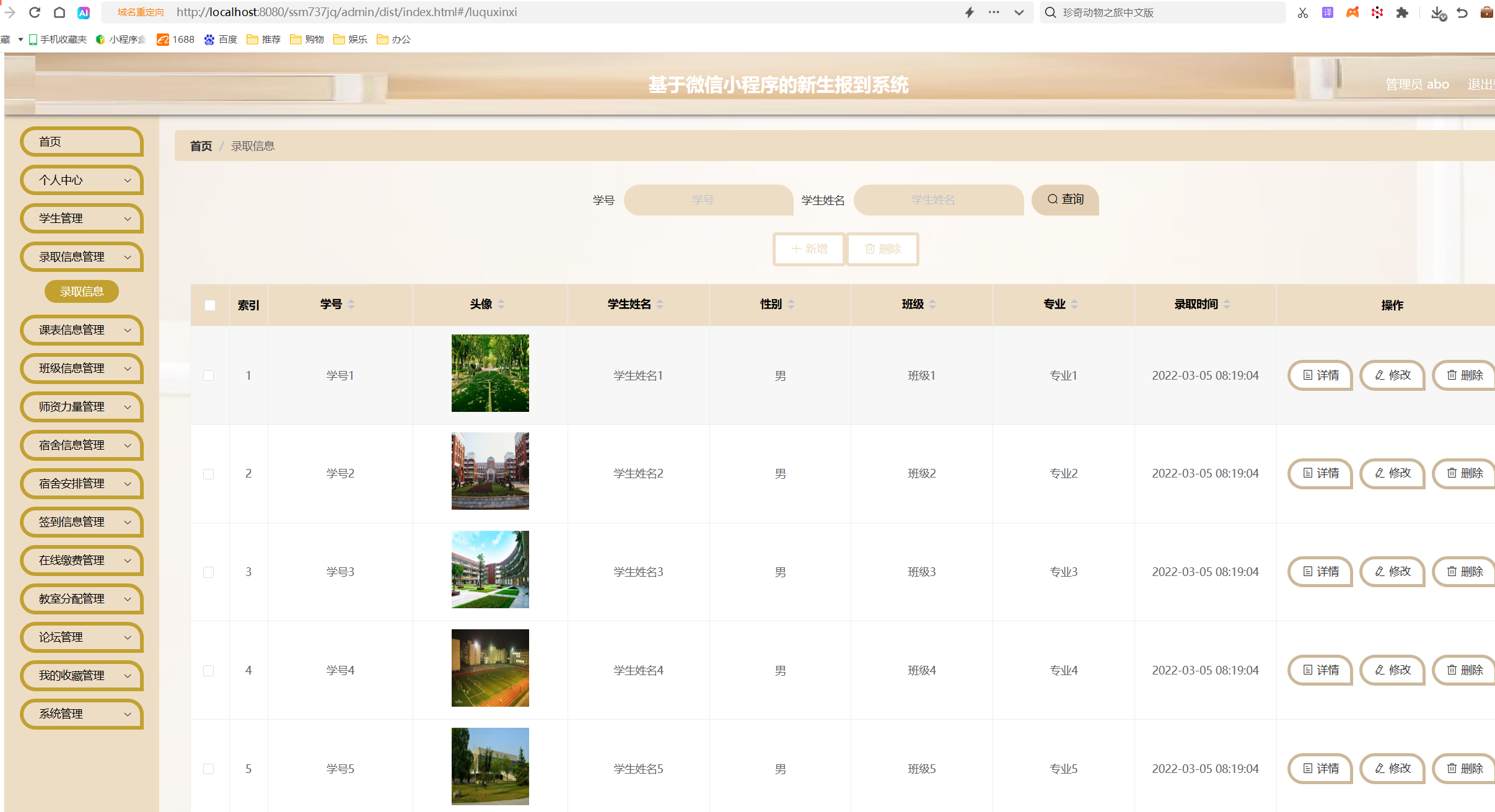Sort table by 班级 column arrows
This screenshot has width=1495, height=812.
pyautogui.click(x=932, y=304)
